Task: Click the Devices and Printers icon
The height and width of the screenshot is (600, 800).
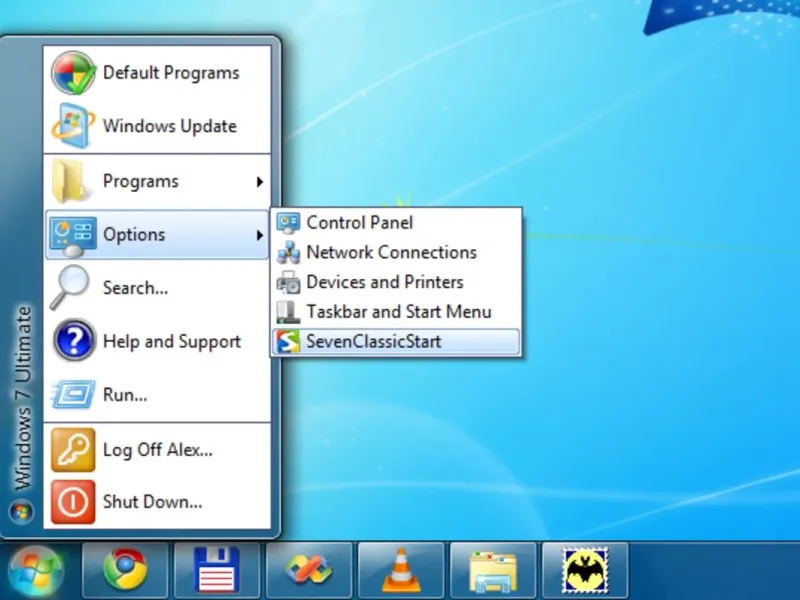Action: coord(288,282)
